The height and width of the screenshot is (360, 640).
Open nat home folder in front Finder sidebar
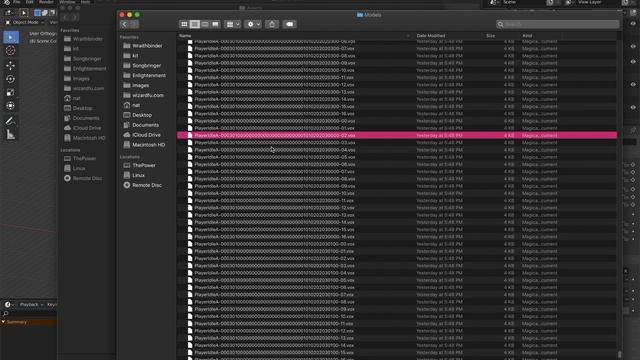click(136, 105)
